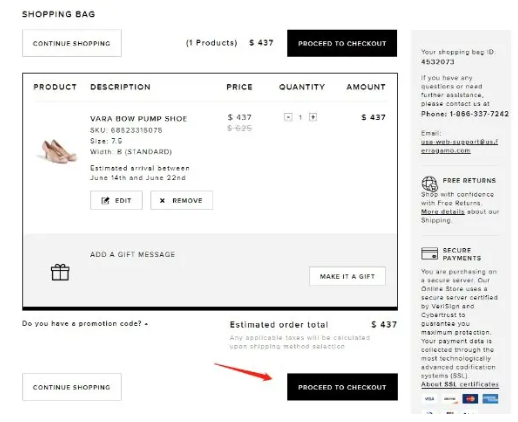Click the gift box icon
Screen dimensions: 518x422
(x=60, y=272)
